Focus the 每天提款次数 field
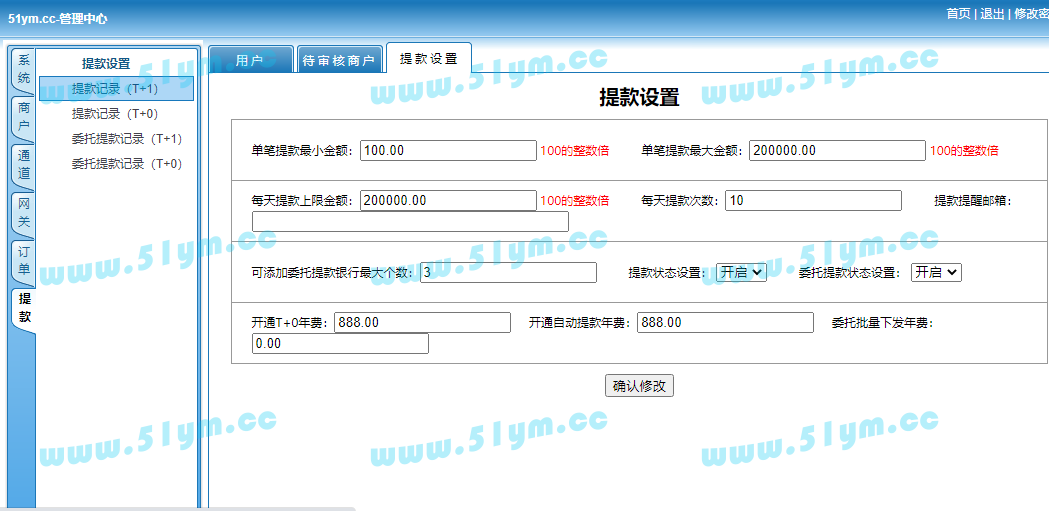 [813, 201]
